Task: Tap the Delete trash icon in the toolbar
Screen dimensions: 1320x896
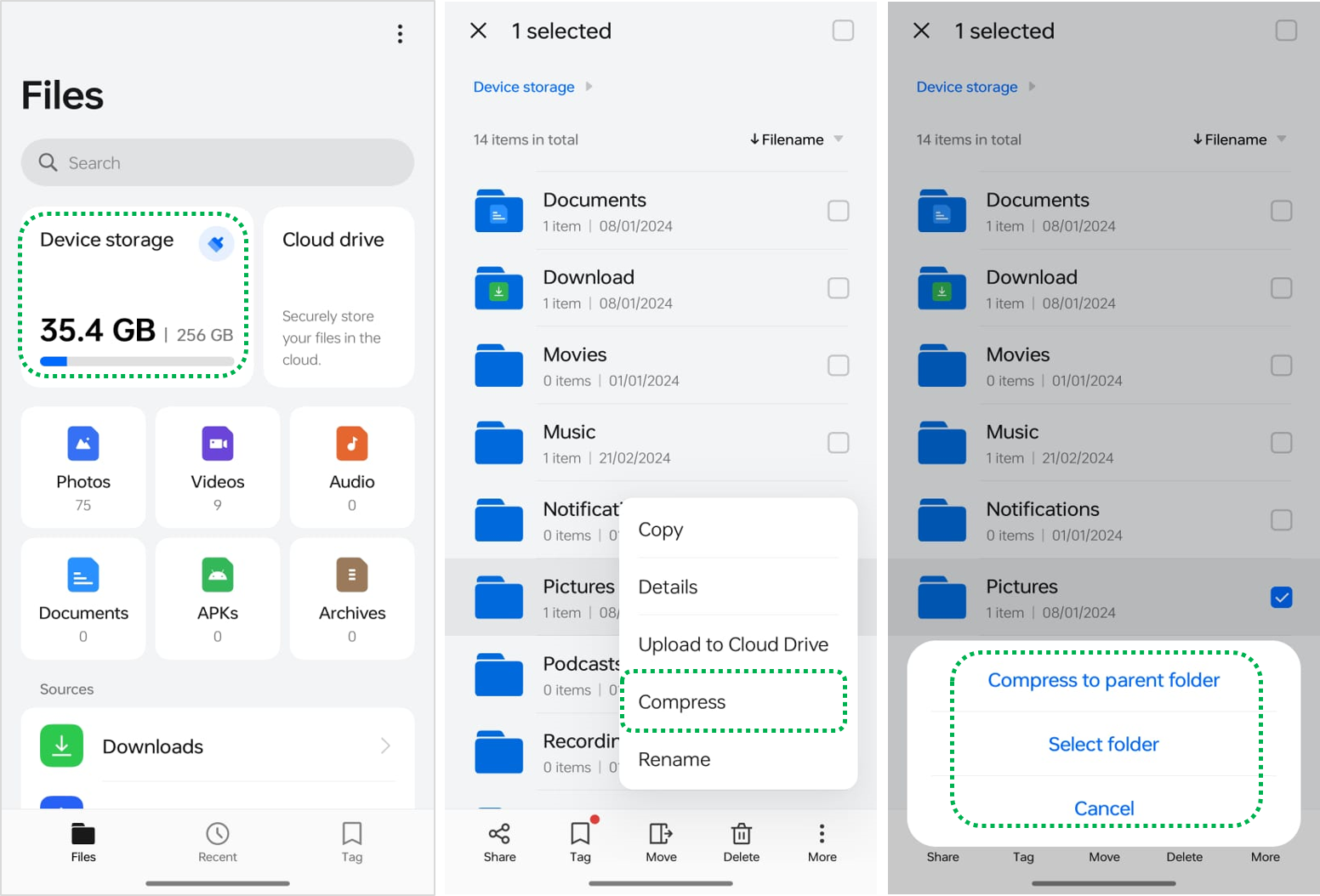Action: click(x=741, y=842)
